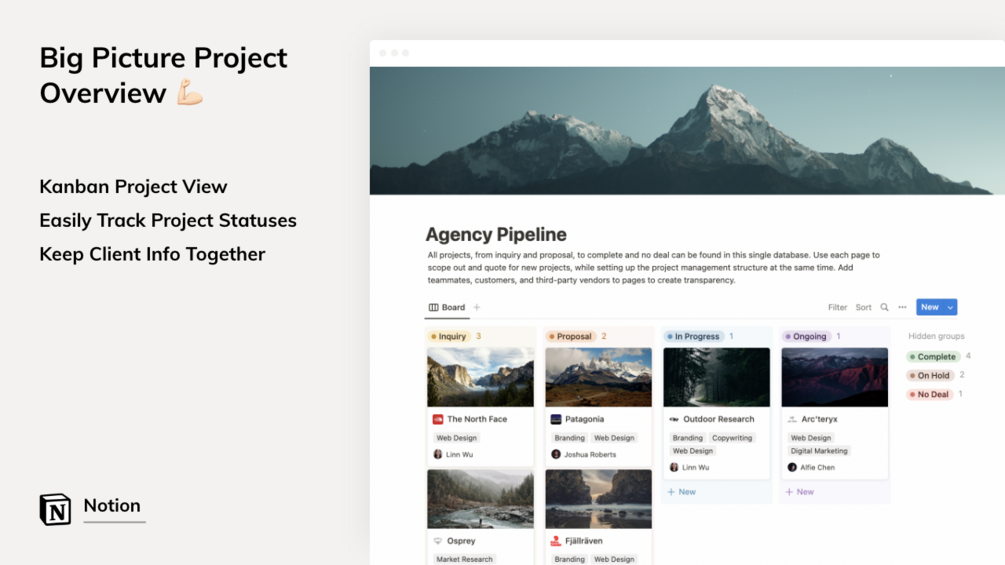Image resolution: width=1005 pixels, height=565 pixels.
Task: Open the Patagonia card title
Action: click(x=585, y=419)
